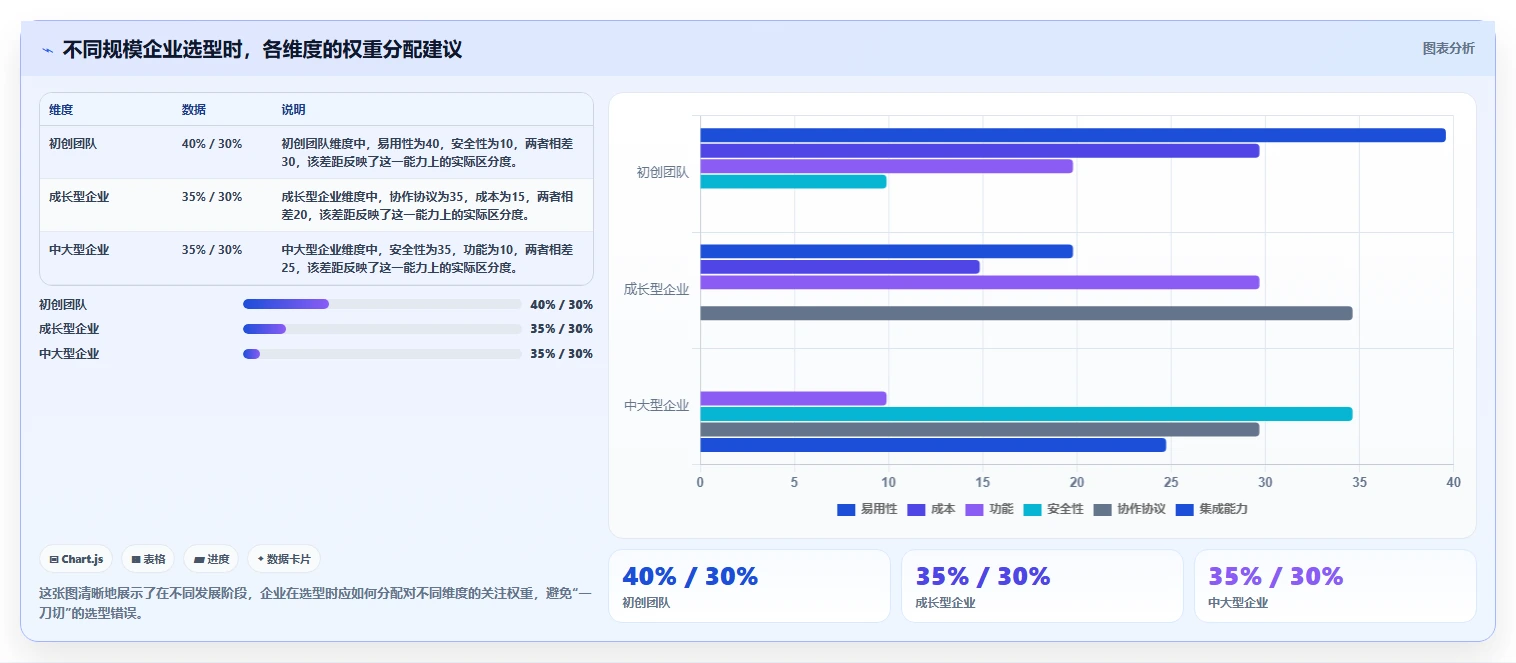Click the description starting 中大型企业维度中
The width and height of the screenshot is (1516, 663).
point(427,258)
